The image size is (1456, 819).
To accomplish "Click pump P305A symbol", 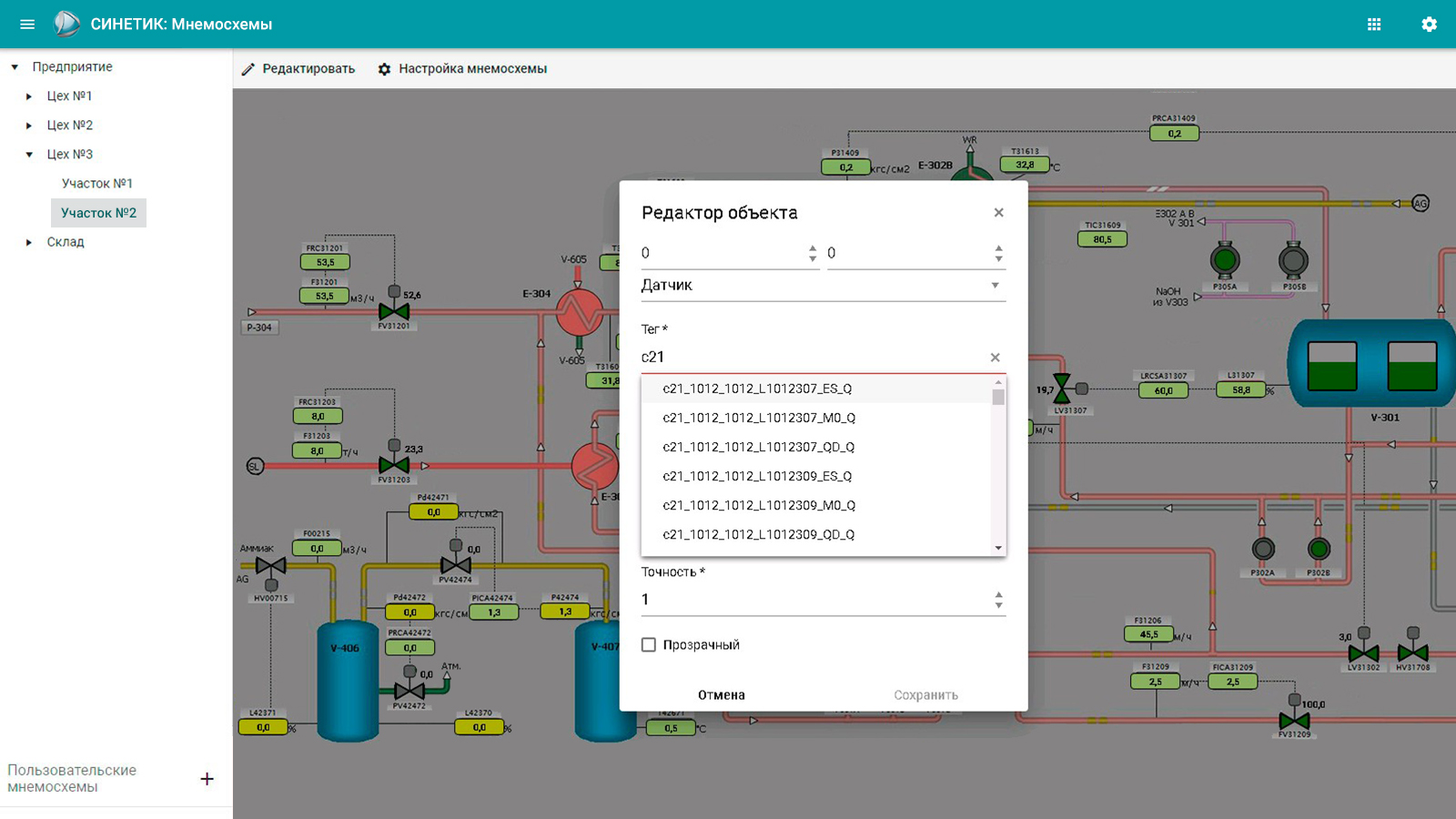I will pos(1225,260).
